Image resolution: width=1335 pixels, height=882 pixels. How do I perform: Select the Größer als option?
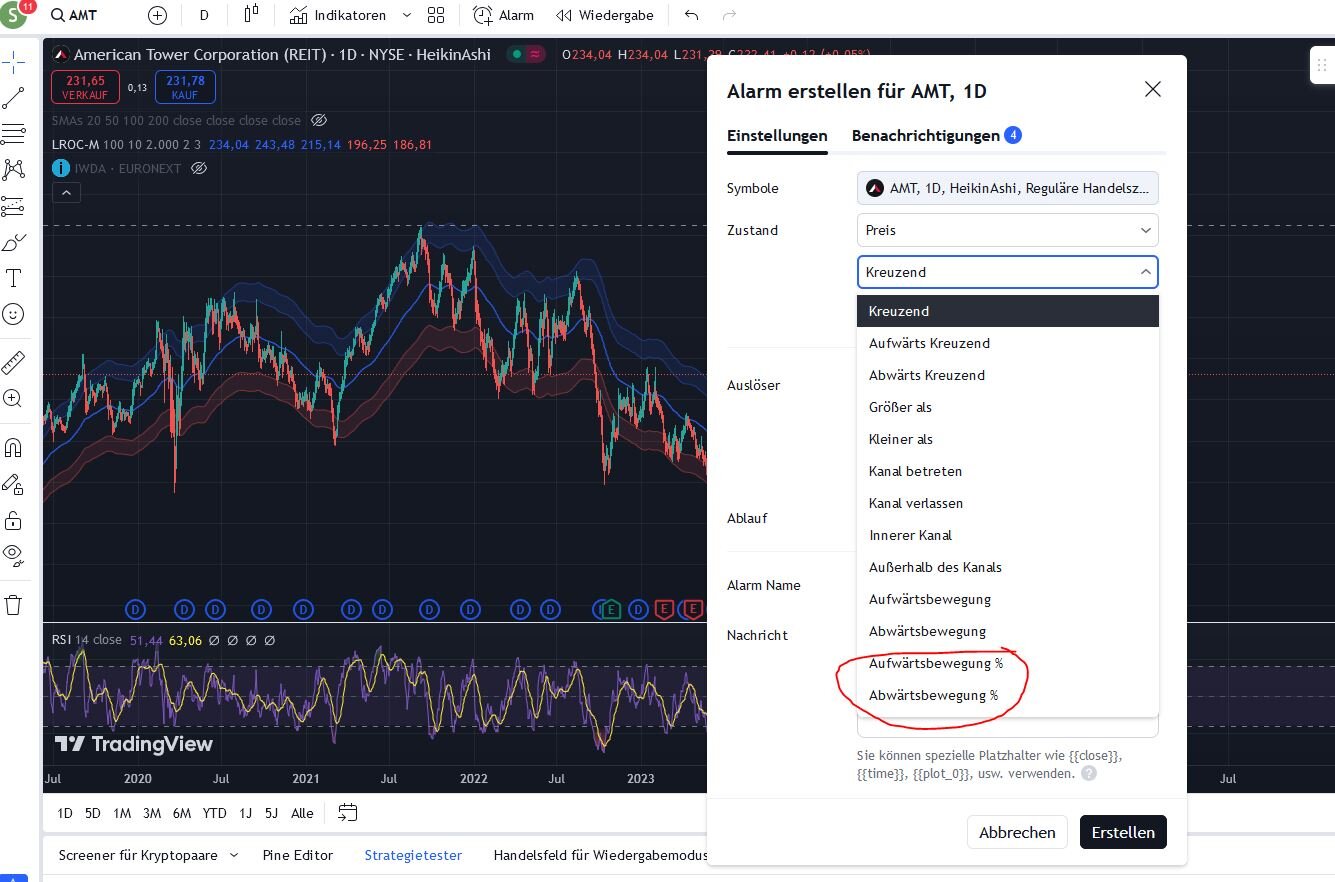click(1008, 407)
